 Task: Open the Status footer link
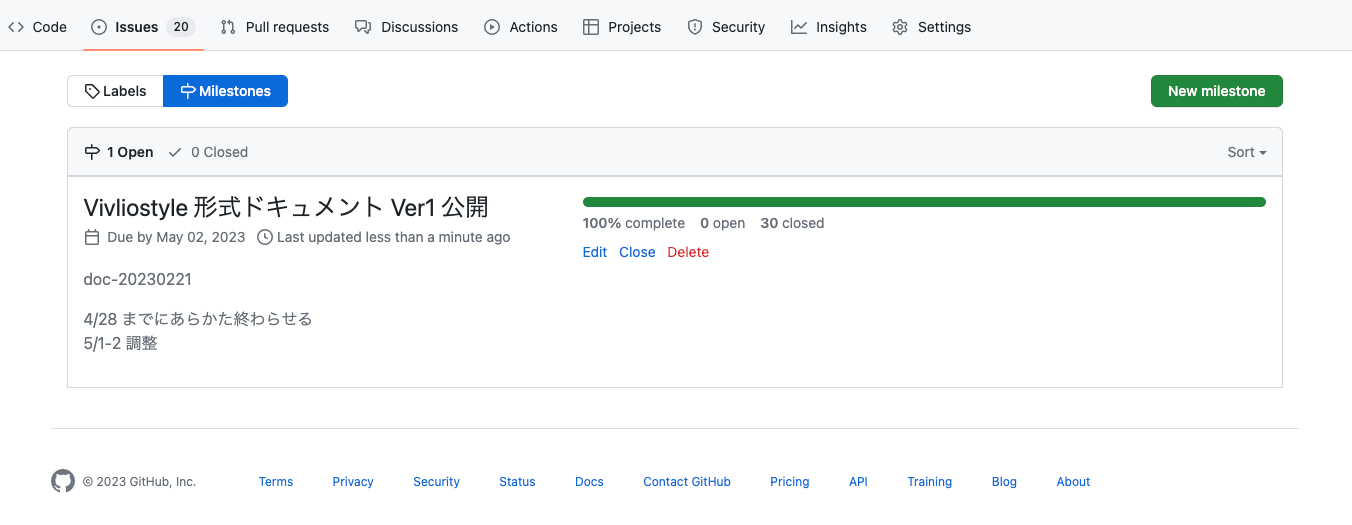518,482
